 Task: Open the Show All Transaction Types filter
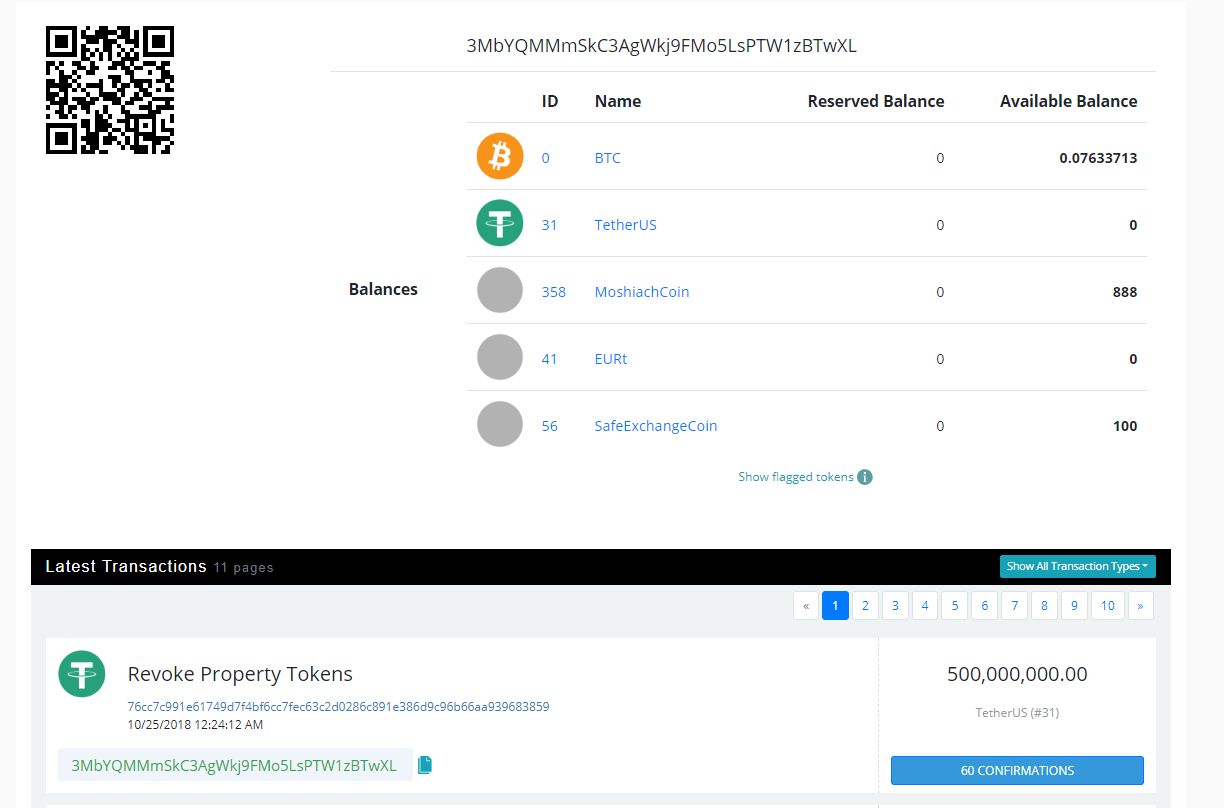[1077, 566]
